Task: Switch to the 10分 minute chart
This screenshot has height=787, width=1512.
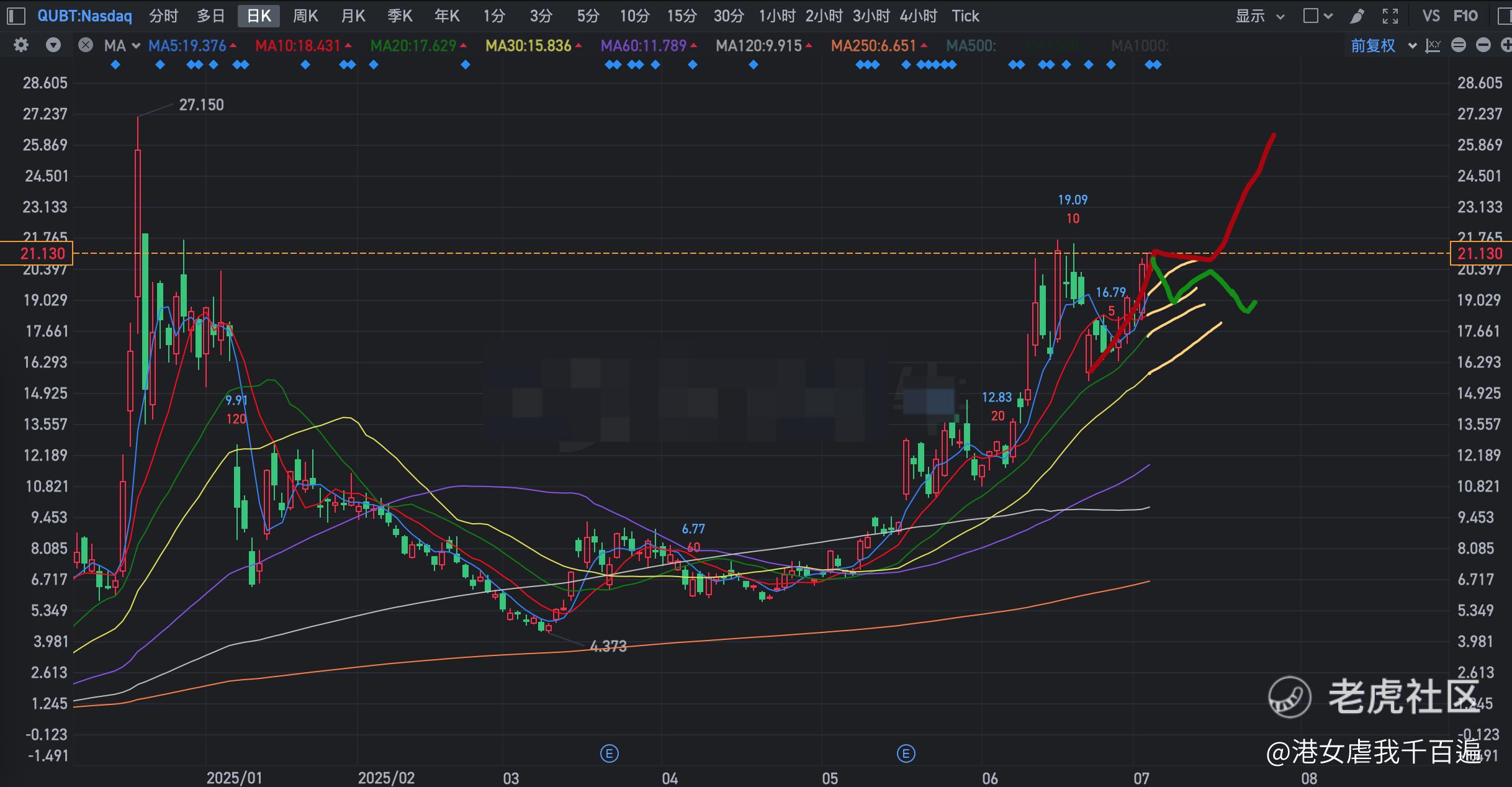Action: [x=634, y=16]
